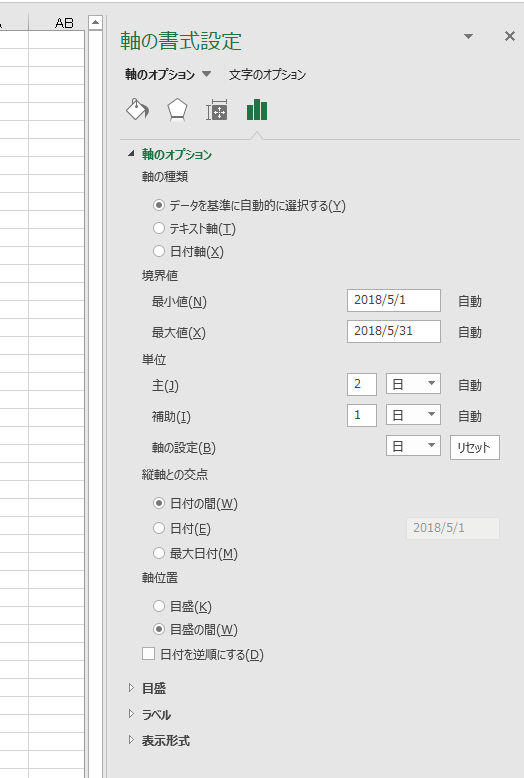Select 最大日付(M) crossing option
Image resolution: width=524 pixels, height=778 pixels.
tap(159, 553)
